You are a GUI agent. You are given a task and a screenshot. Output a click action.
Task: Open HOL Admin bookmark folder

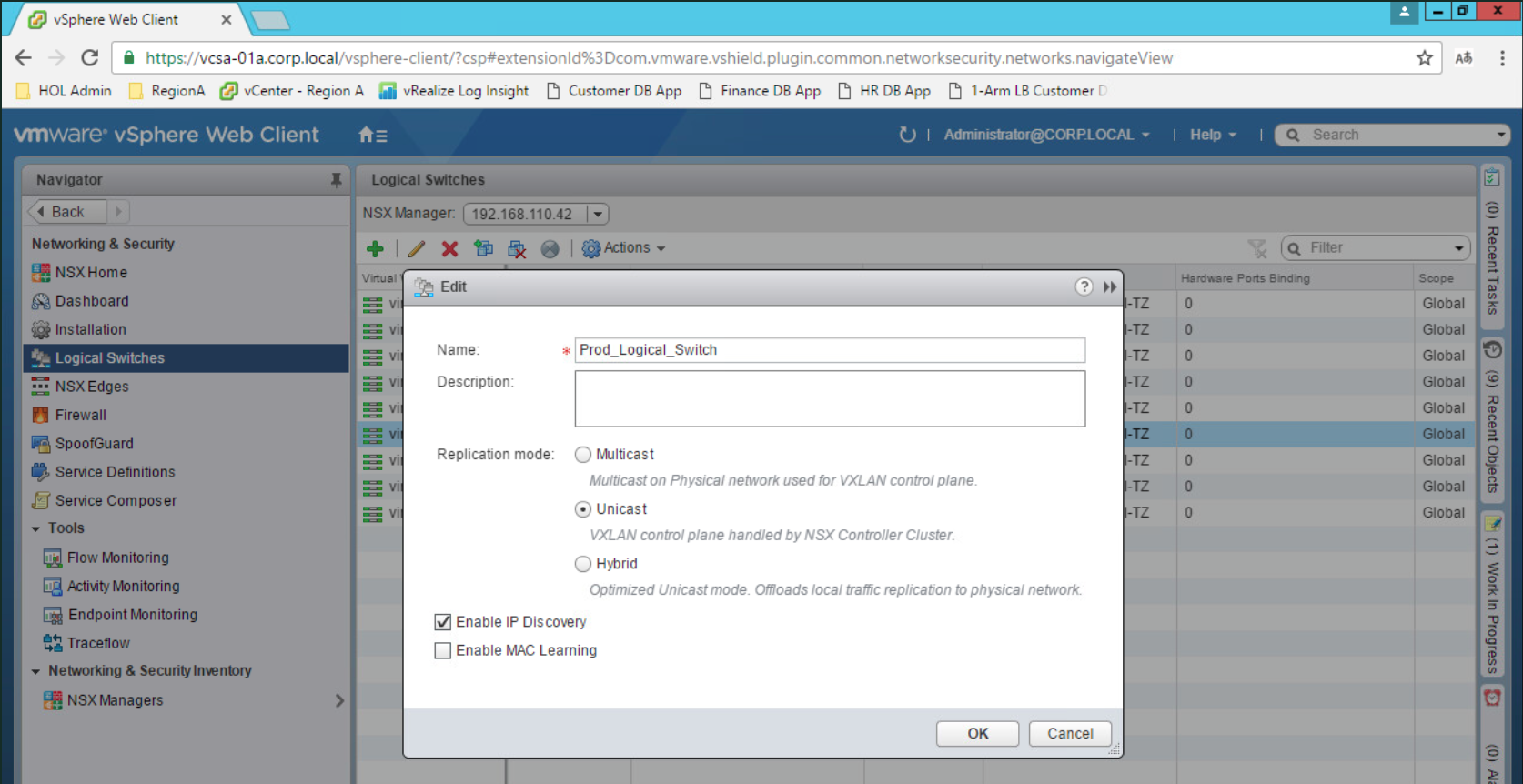(65, 91)
